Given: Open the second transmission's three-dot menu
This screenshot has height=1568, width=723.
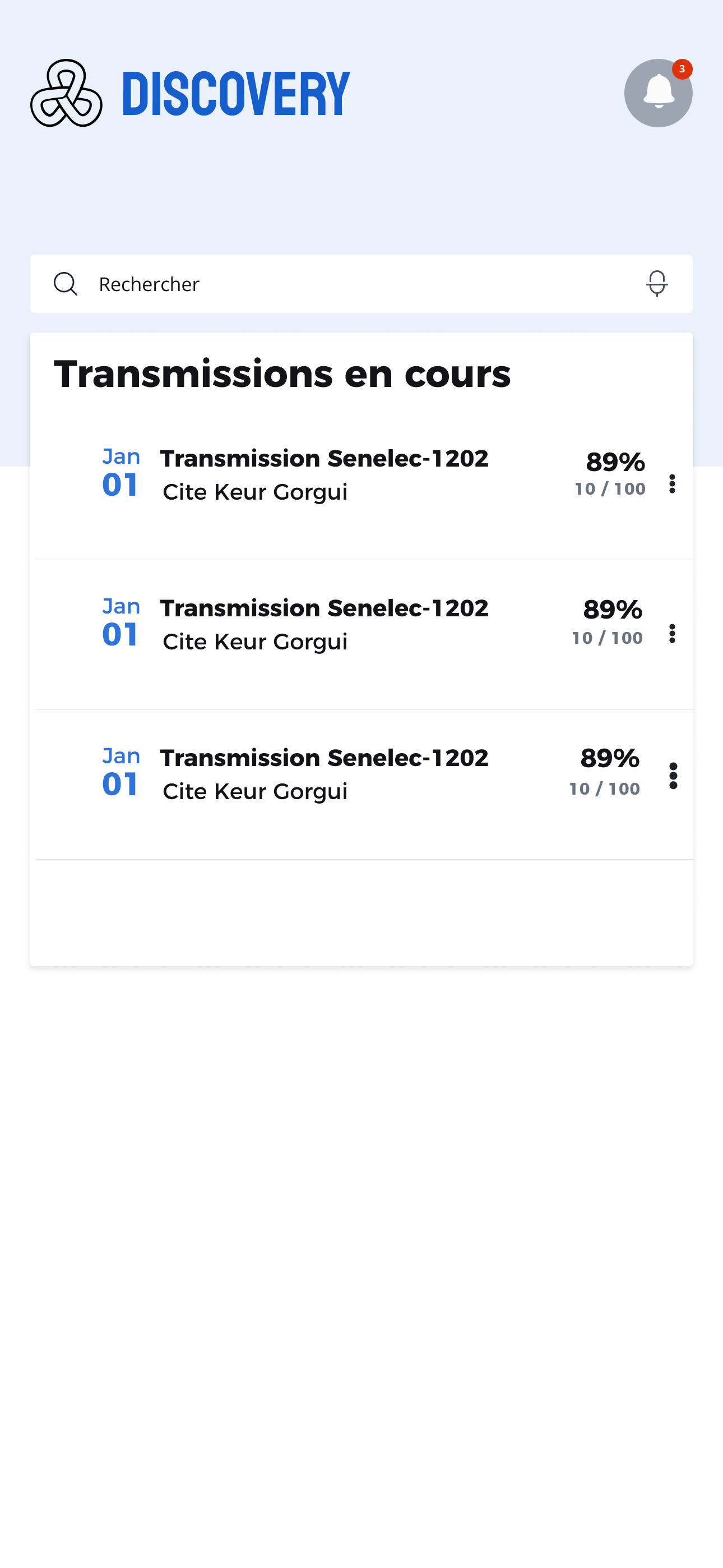Looking at the screenshot, I should pyautogui.click(x=672, y=634).
